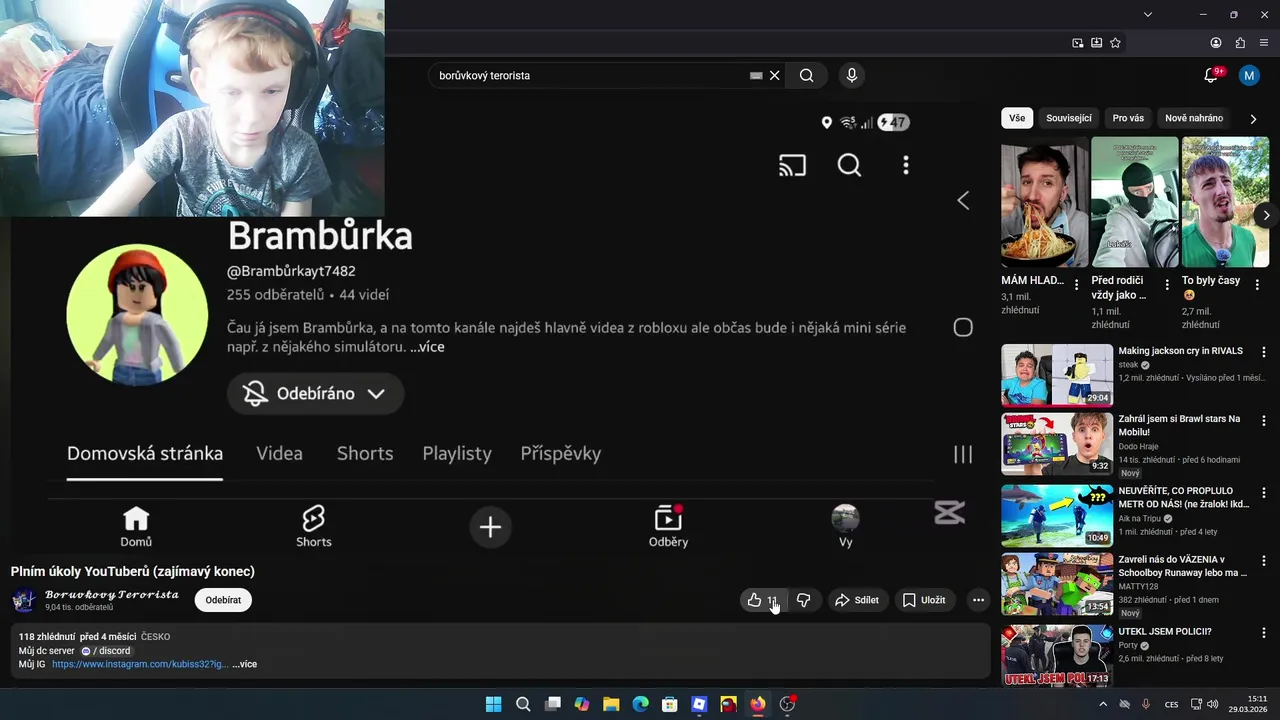Select the Vše filter chip
This screenshot has height=720, width=1280.
pos(1017,118)
